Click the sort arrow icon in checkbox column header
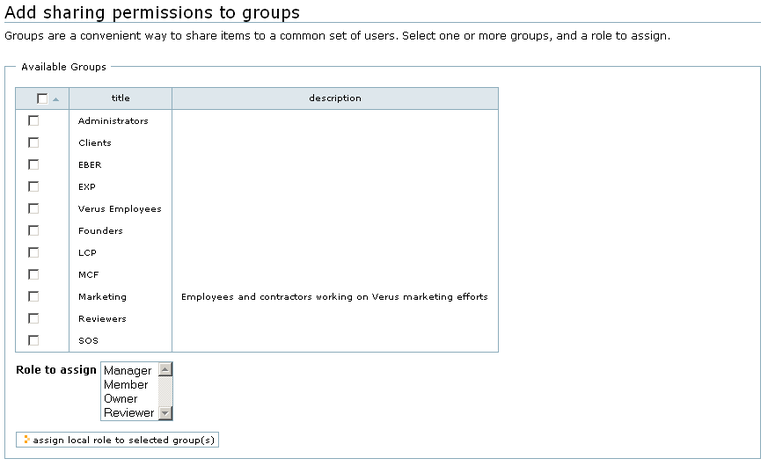This screenshot has height=466, width=768. point(56,99)
